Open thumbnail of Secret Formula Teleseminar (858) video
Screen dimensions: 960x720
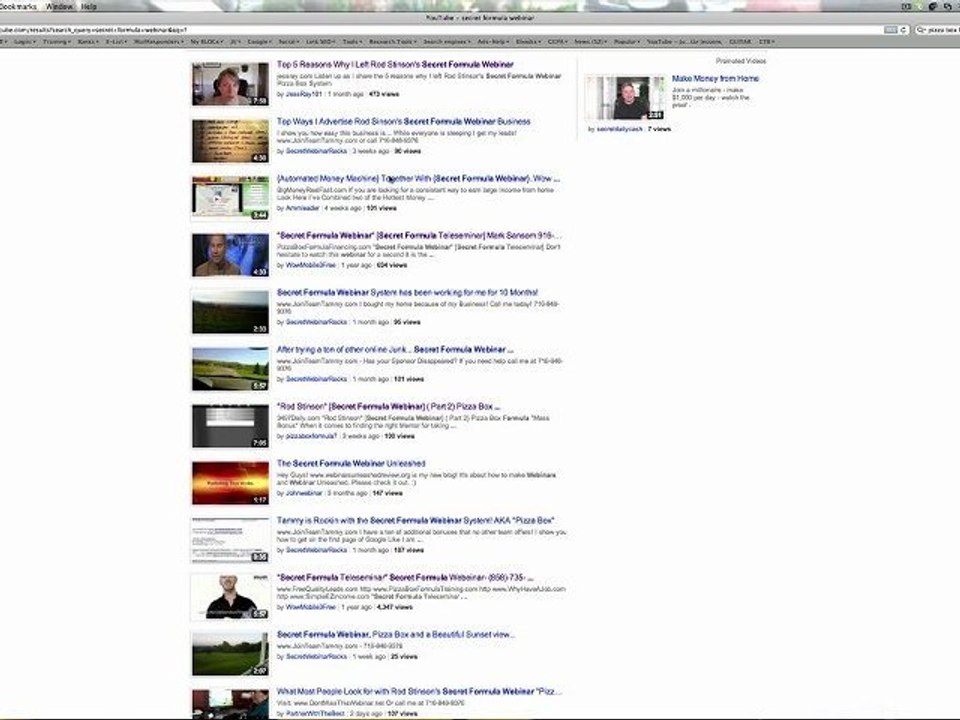tap(230, 597)
